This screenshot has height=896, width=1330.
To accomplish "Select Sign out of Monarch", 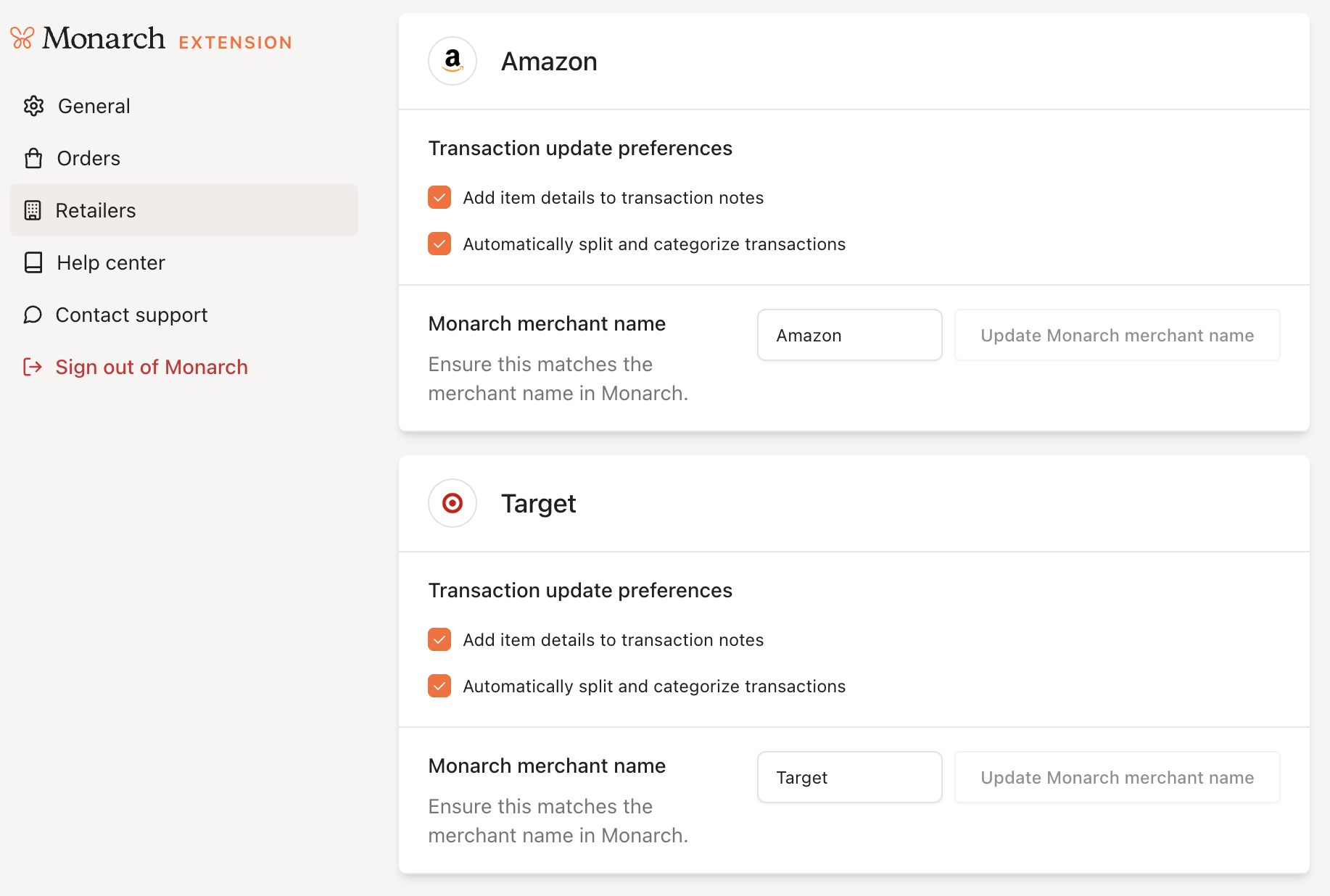I will point(152,367).
